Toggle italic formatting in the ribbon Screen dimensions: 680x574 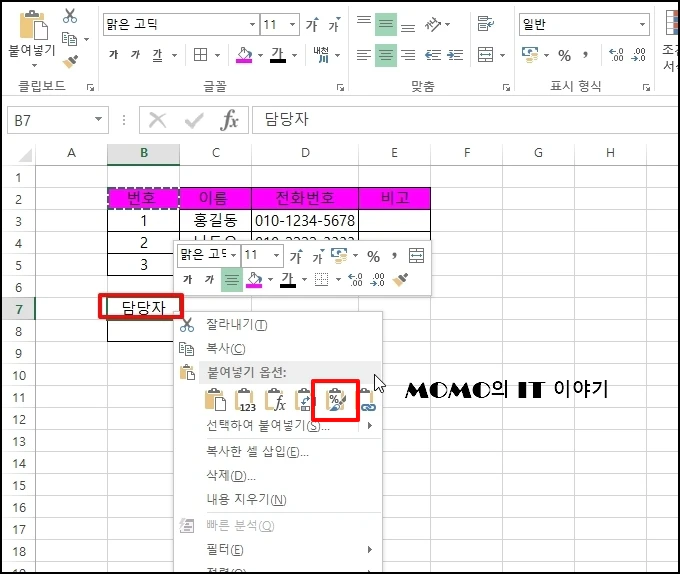[136, 55]
